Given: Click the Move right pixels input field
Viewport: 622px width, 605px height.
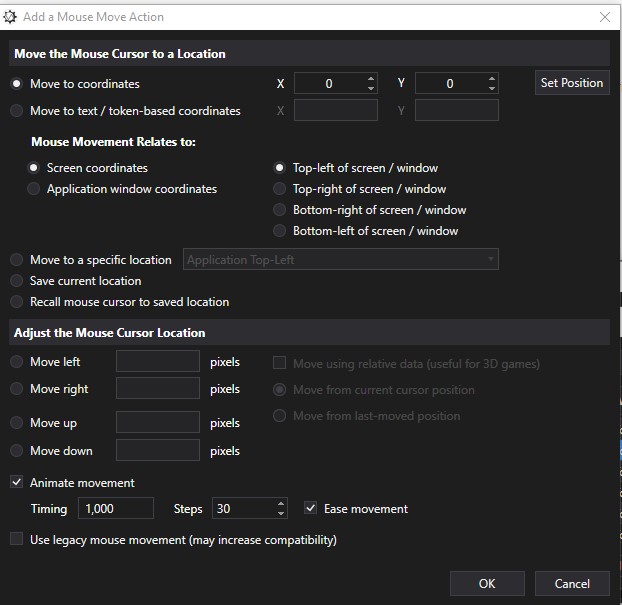Looking at the screenshot, I should click(x=158, y=389).
